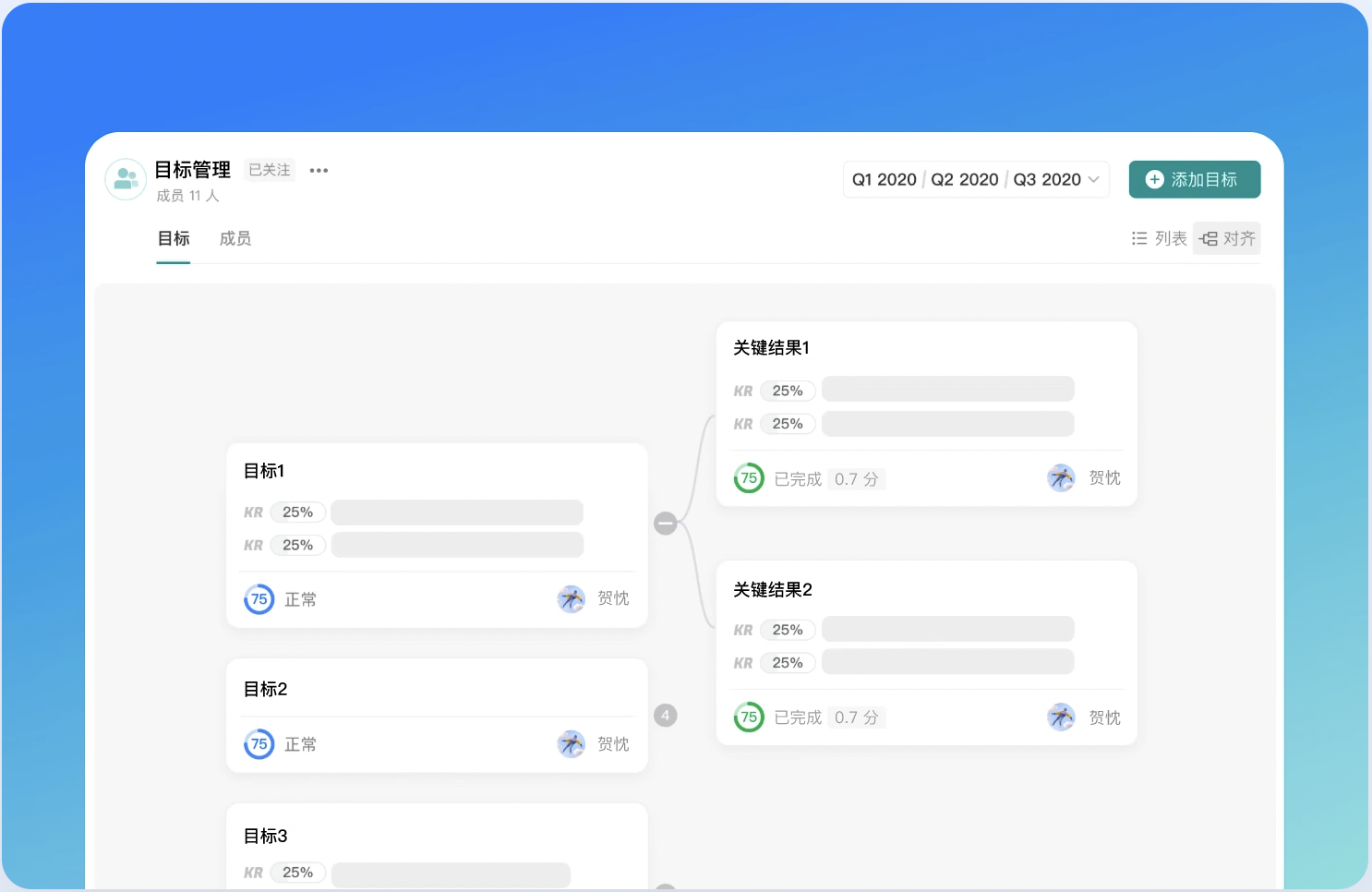
Task: Click the 成员 11 人 member count
Action: click(x=187, y=196)
